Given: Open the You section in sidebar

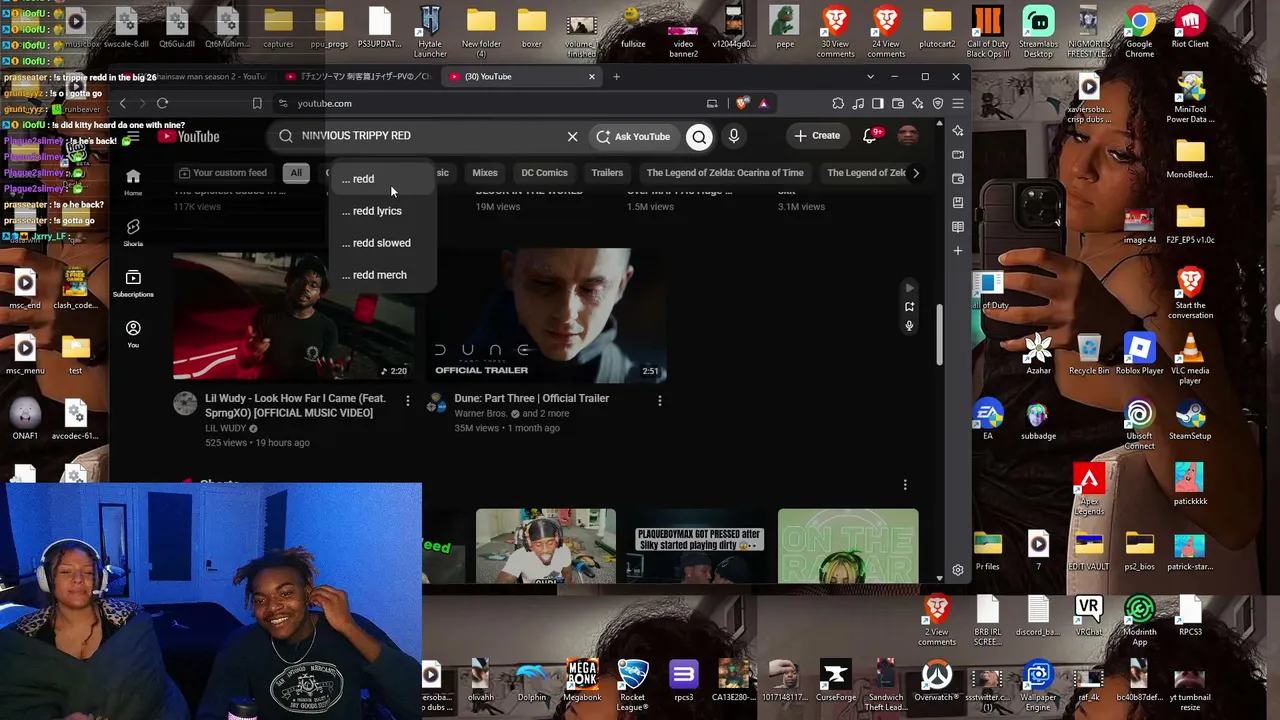Looking at the screenshot, I should coord(133,334).
